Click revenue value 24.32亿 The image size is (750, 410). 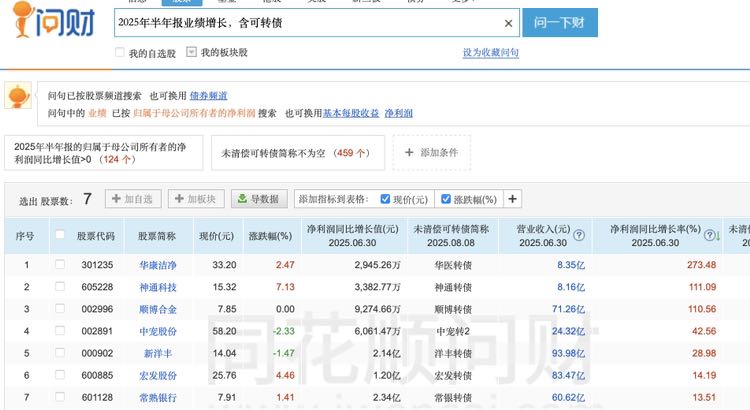(x=568, y=331)
